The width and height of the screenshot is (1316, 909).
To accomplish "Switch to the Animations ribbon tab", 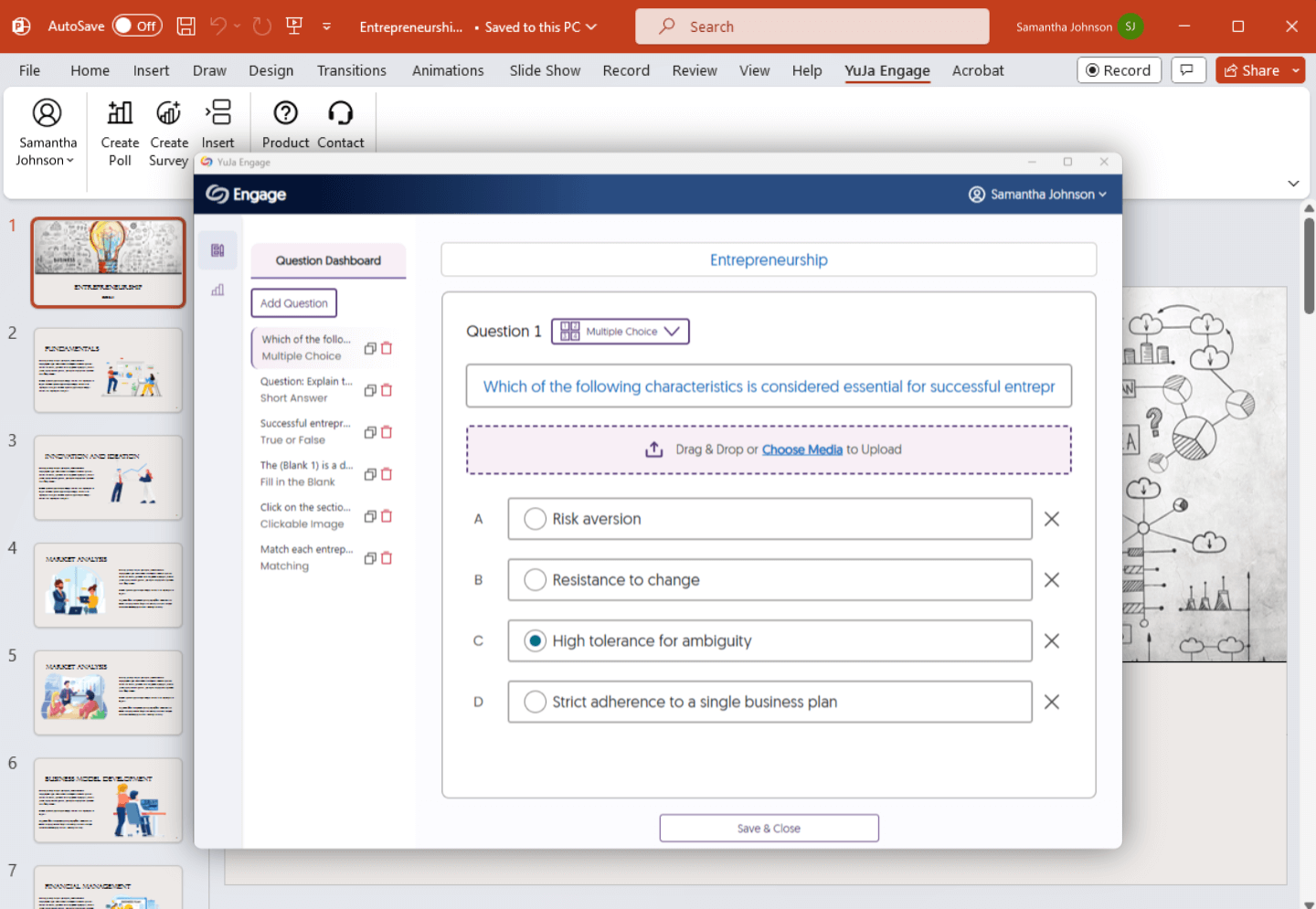I will point(447,70).
